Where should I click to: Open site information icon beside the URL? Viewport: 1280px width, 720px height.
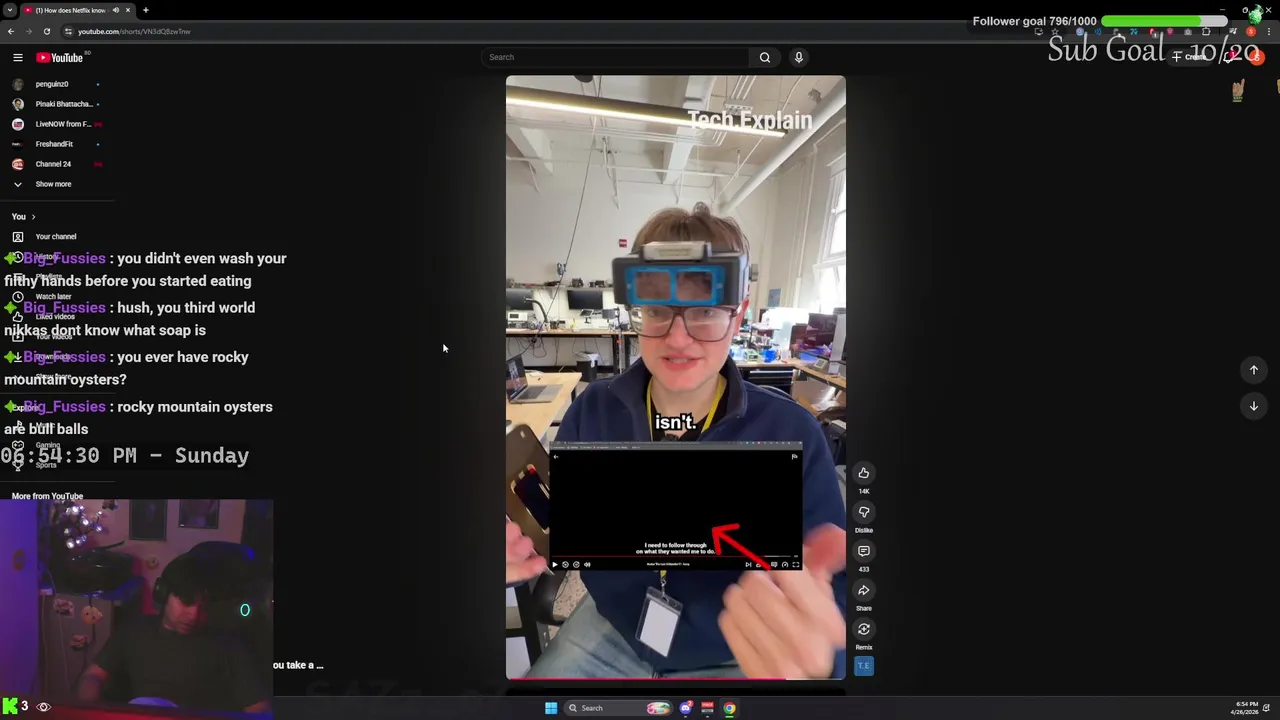tap(68, 31)
